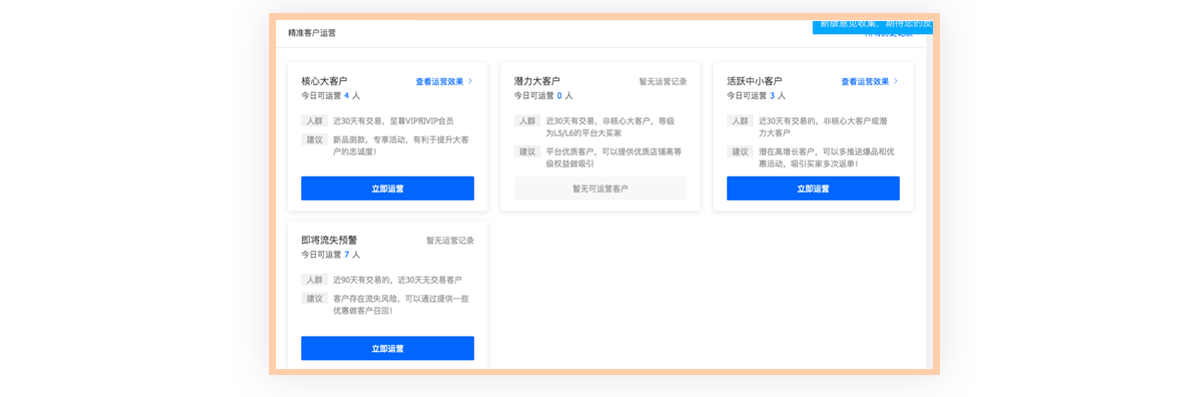This screenshot has width=1200, height=397.
Task: Click 今日可运营 7 人 count
Action: tap(331, 255)
